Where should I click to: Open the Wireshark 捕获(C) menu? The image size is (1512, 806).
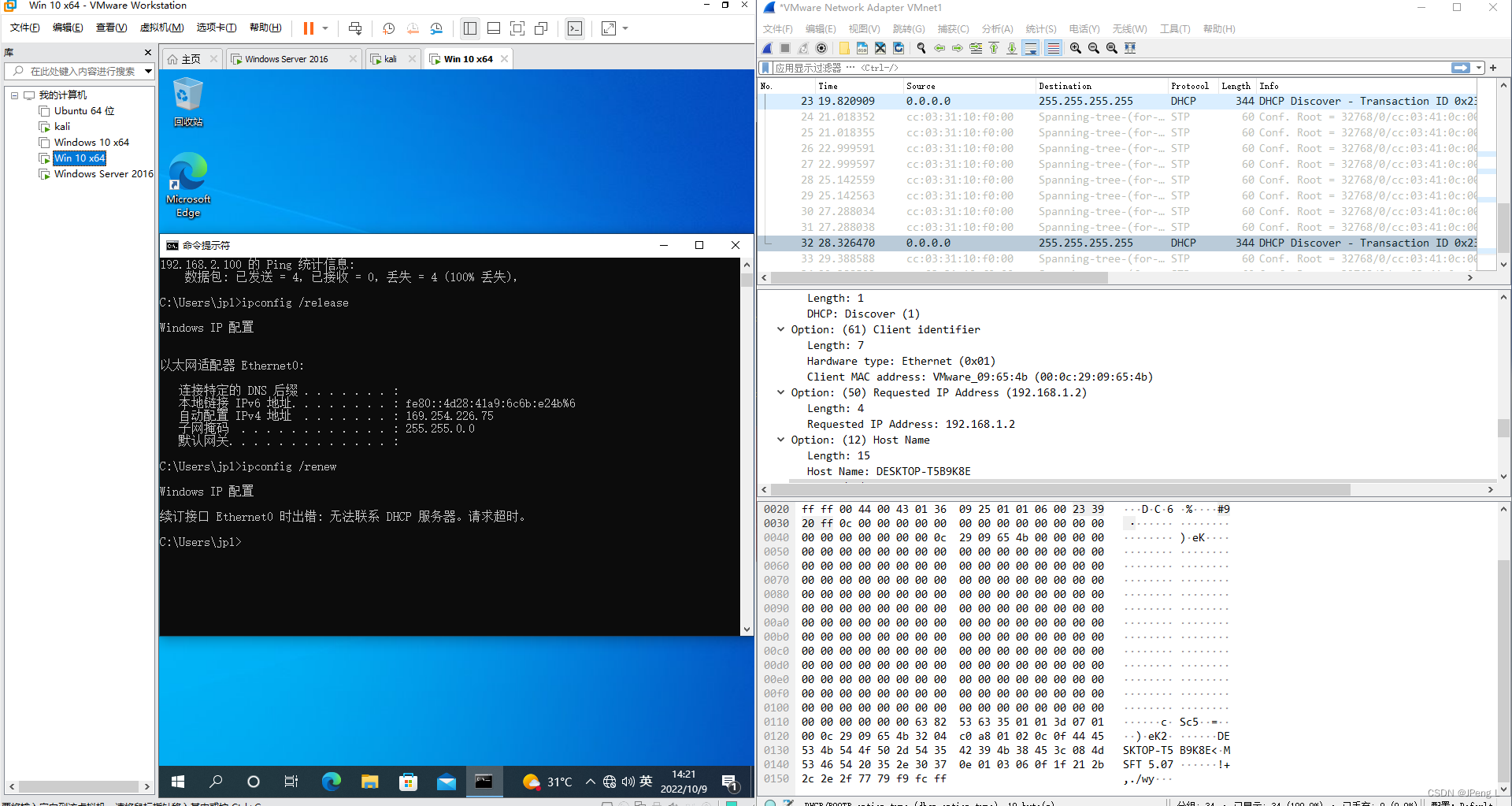tap(953, 29)
